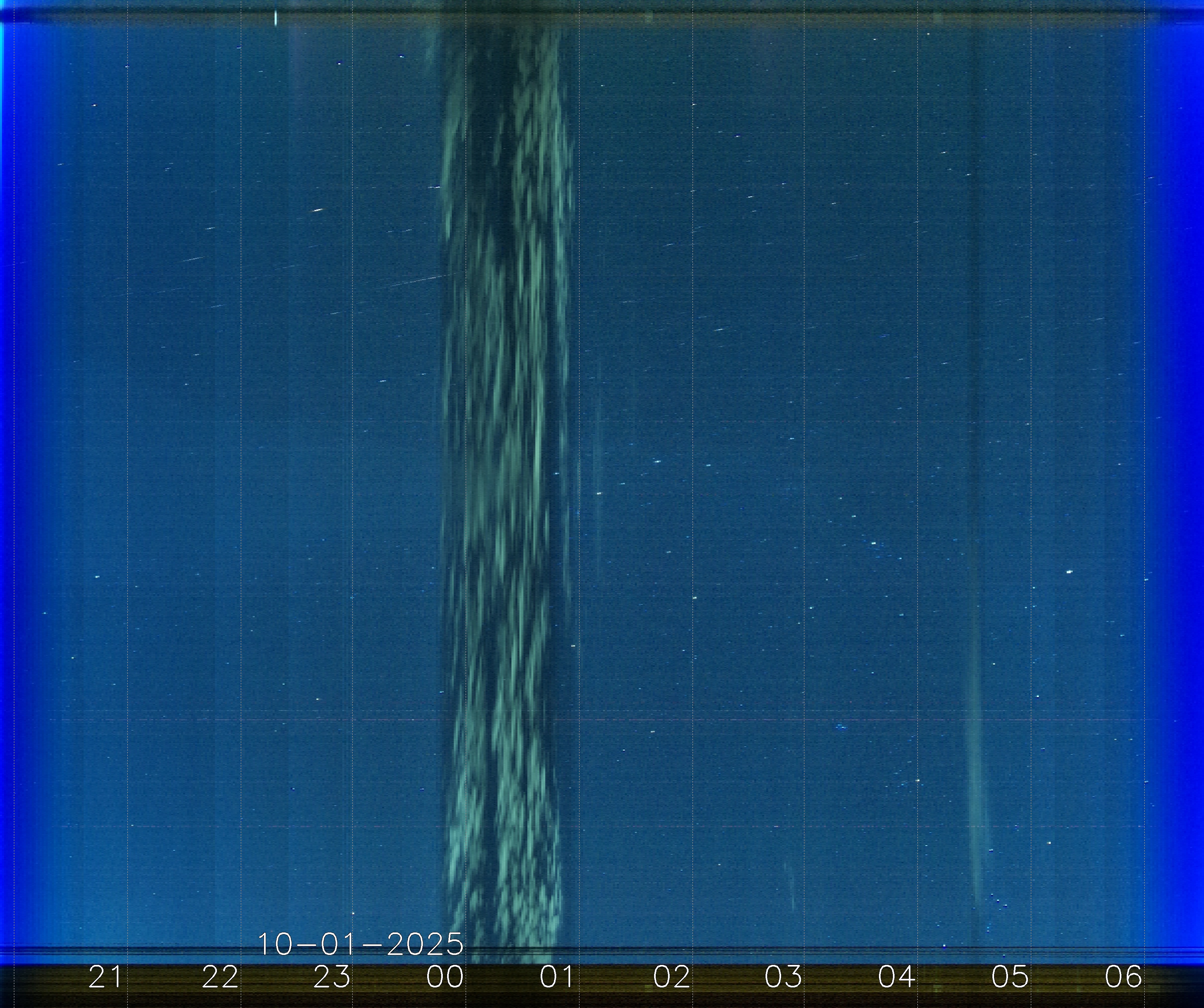
Task: Click the bright slanted star trail above 23
Action: (317, 210)
